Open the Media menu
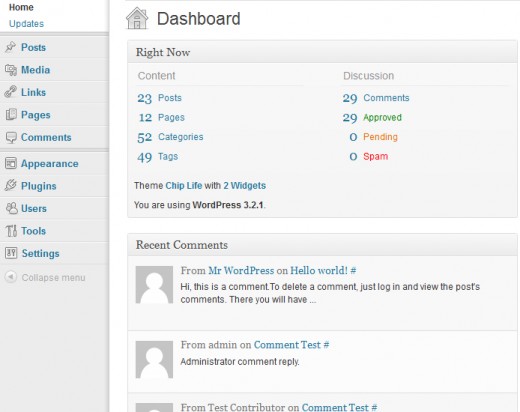Viewport: 520px width, 412px height. [36, 70]
